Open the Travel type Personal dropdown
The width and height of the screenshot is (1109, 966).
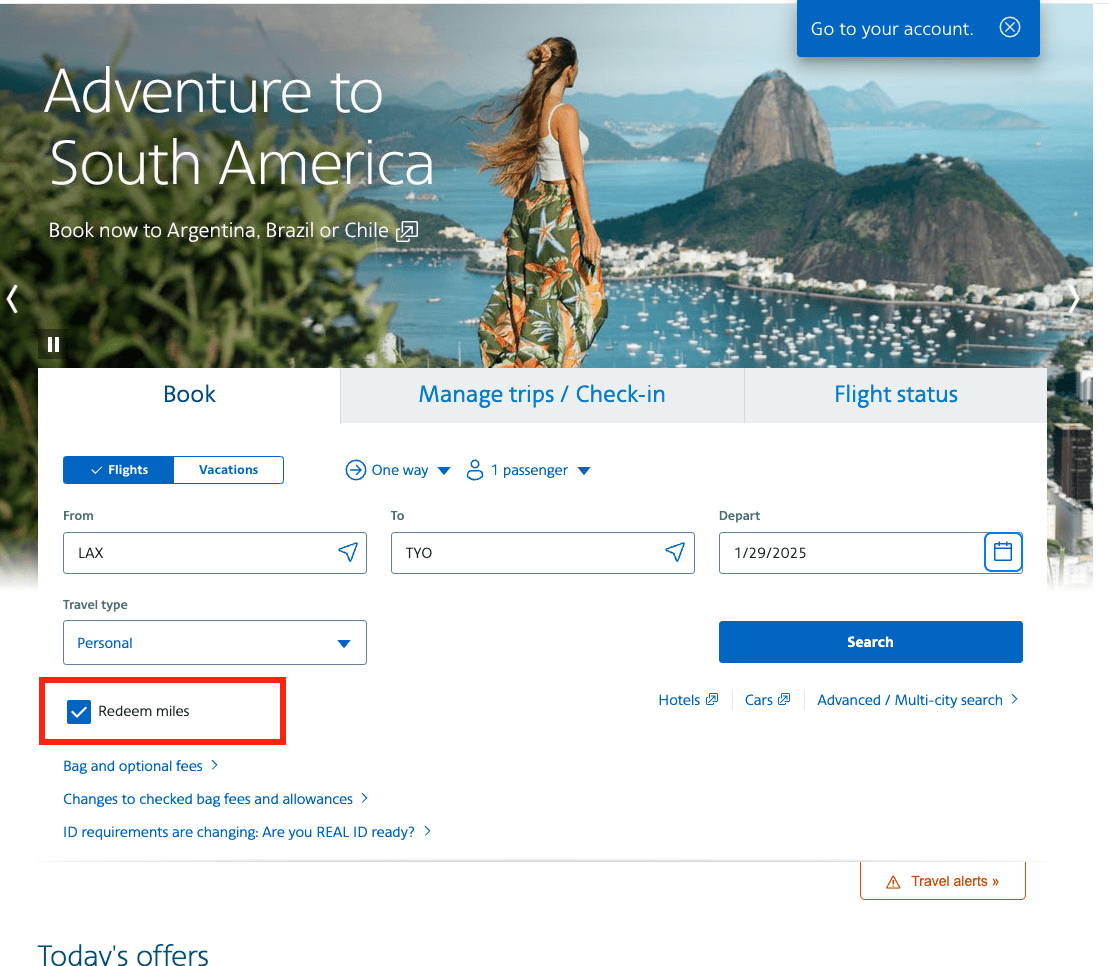[215, 643]
